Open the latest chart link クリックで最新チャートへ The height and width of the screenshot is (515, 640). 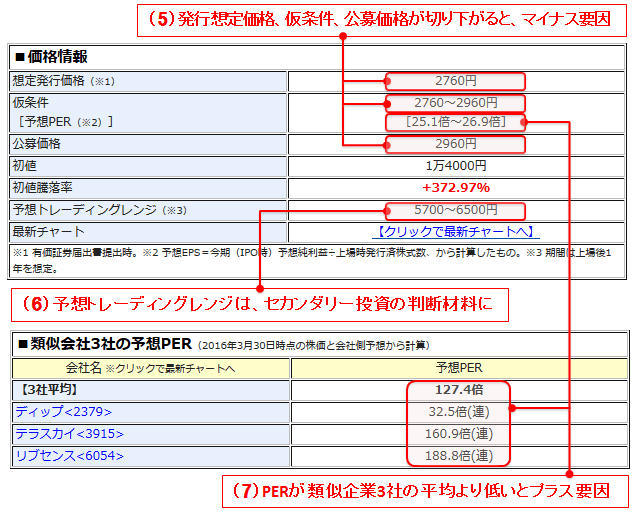click(456, 232)
